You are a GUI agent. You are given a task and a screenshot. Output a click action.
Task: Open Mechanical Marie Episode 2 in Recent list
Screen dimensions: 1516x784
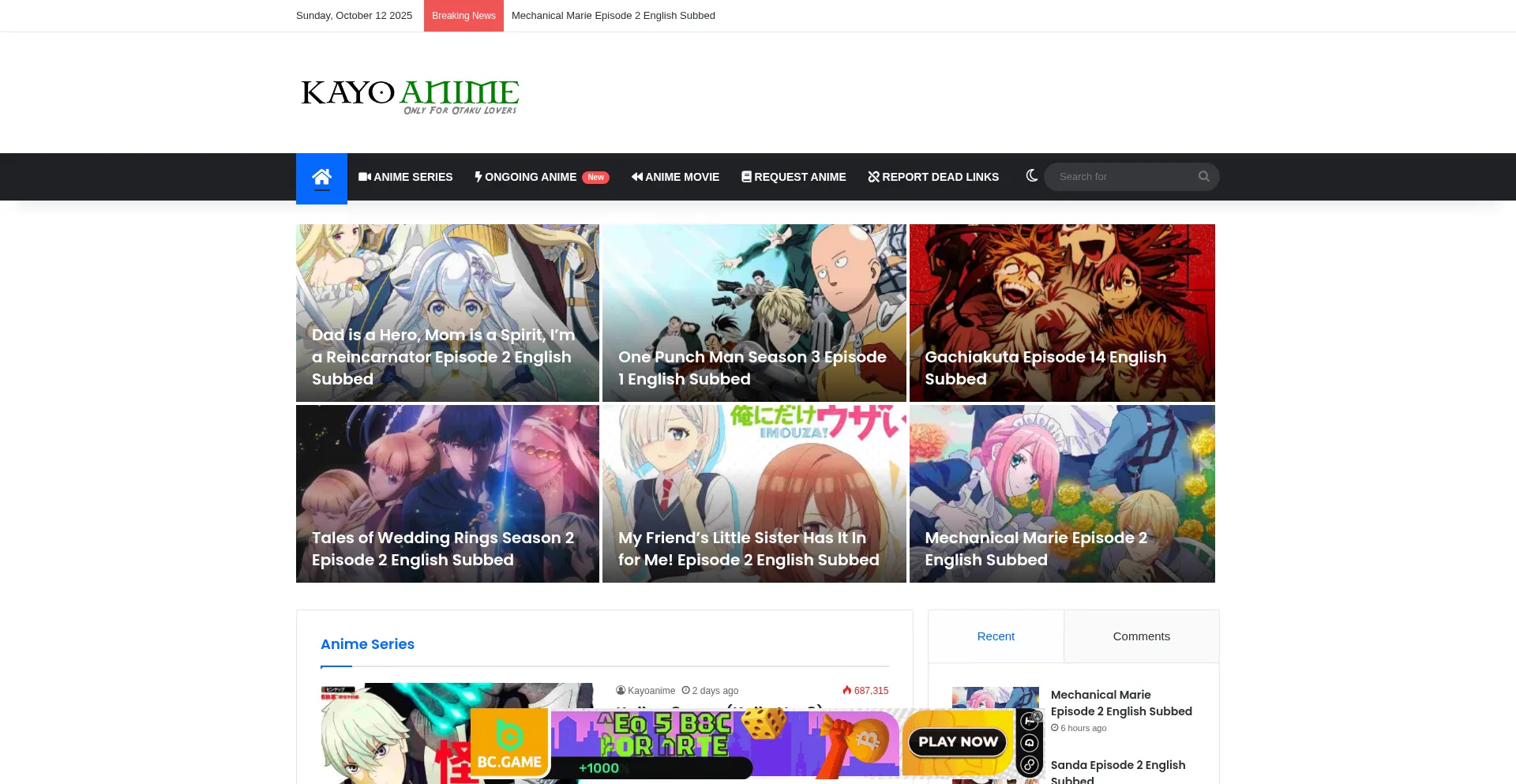click(1120, 703)
